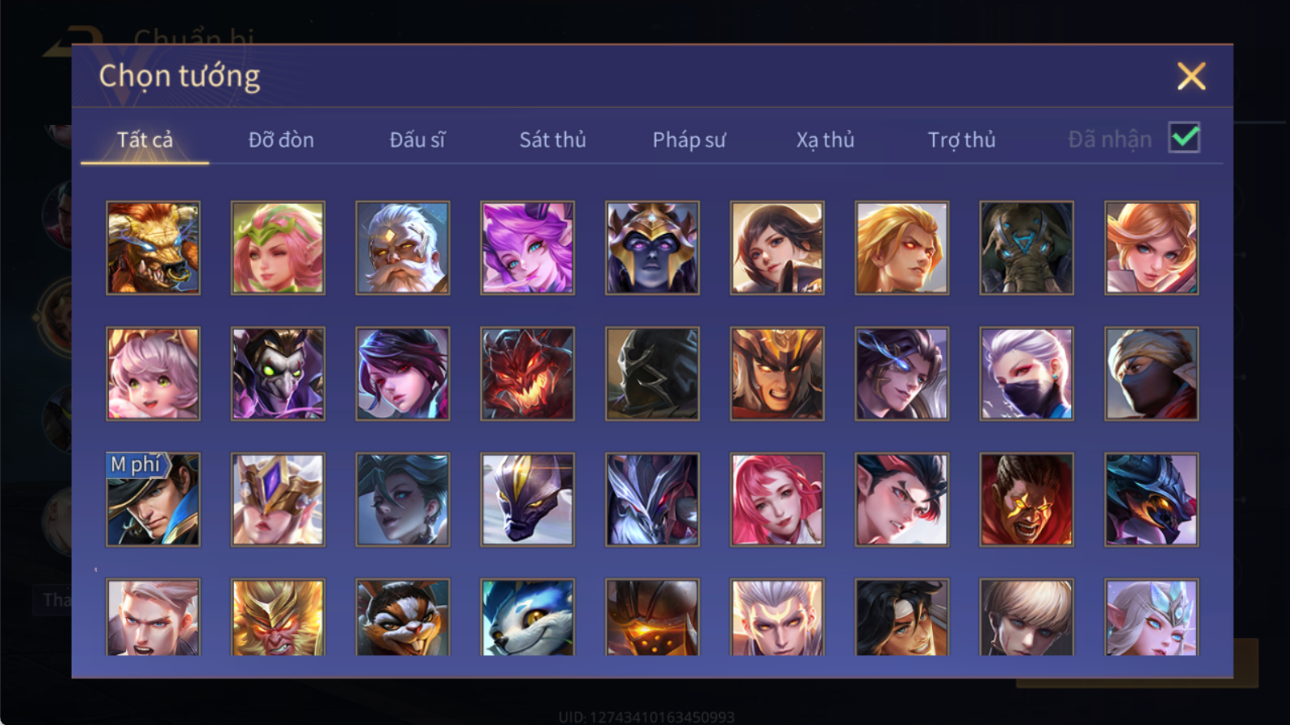This screenshot has height=725, width=1290.
Task: Select the orange-maned beast hero portrait
Action: pos(153,248)
